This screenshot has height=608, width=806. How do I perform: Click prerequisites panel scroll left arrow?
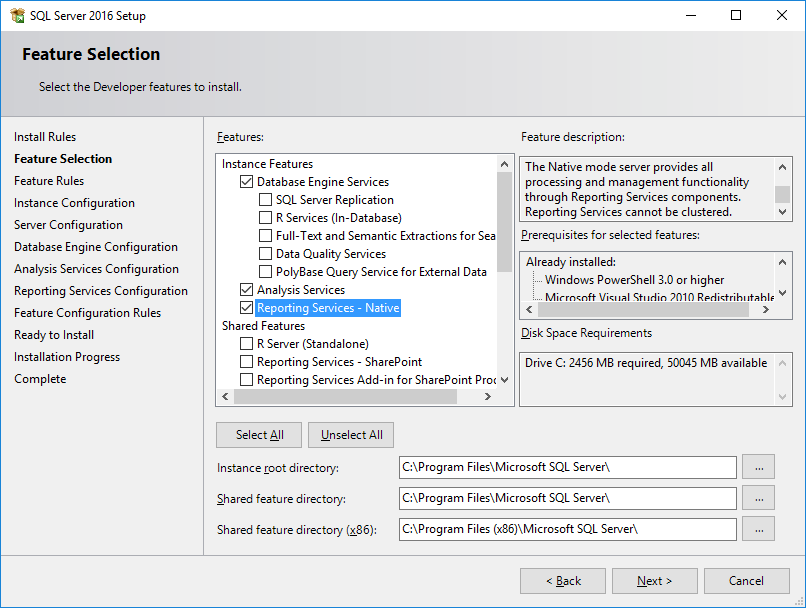pyautogui.click(x=529, y=309)
